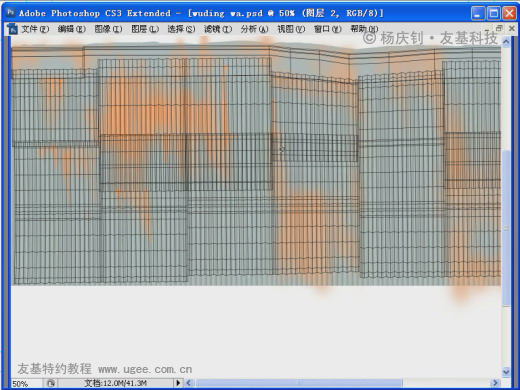This screenshot has height=390, width=520.
Task: Click the Photoshop icon in the title bar
Action: [x=10, y=13]
